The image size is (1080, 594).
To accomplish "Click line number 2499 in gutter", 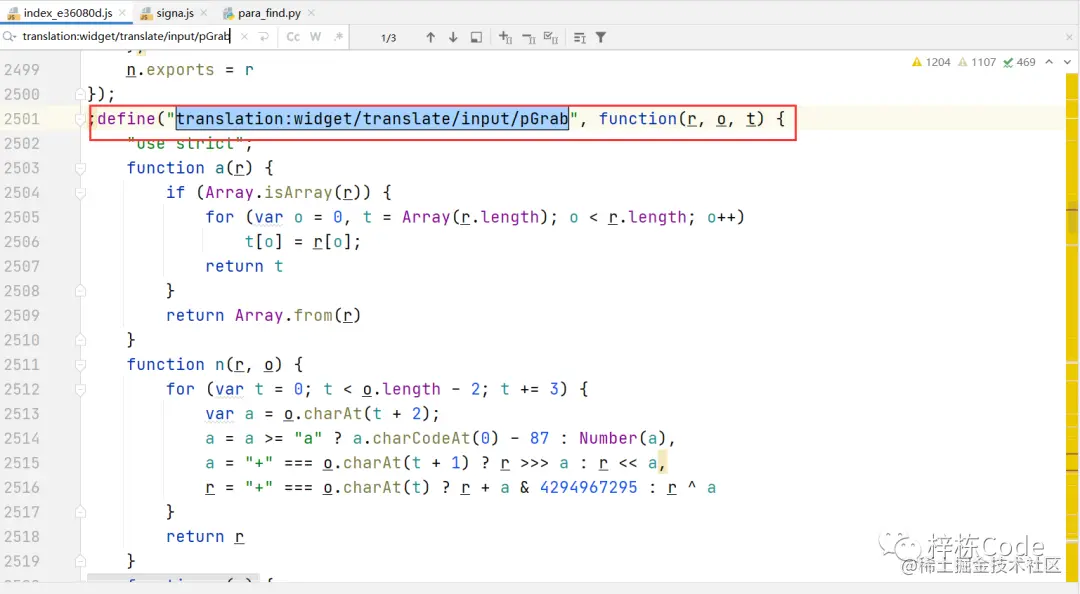I will pos(22,70).
